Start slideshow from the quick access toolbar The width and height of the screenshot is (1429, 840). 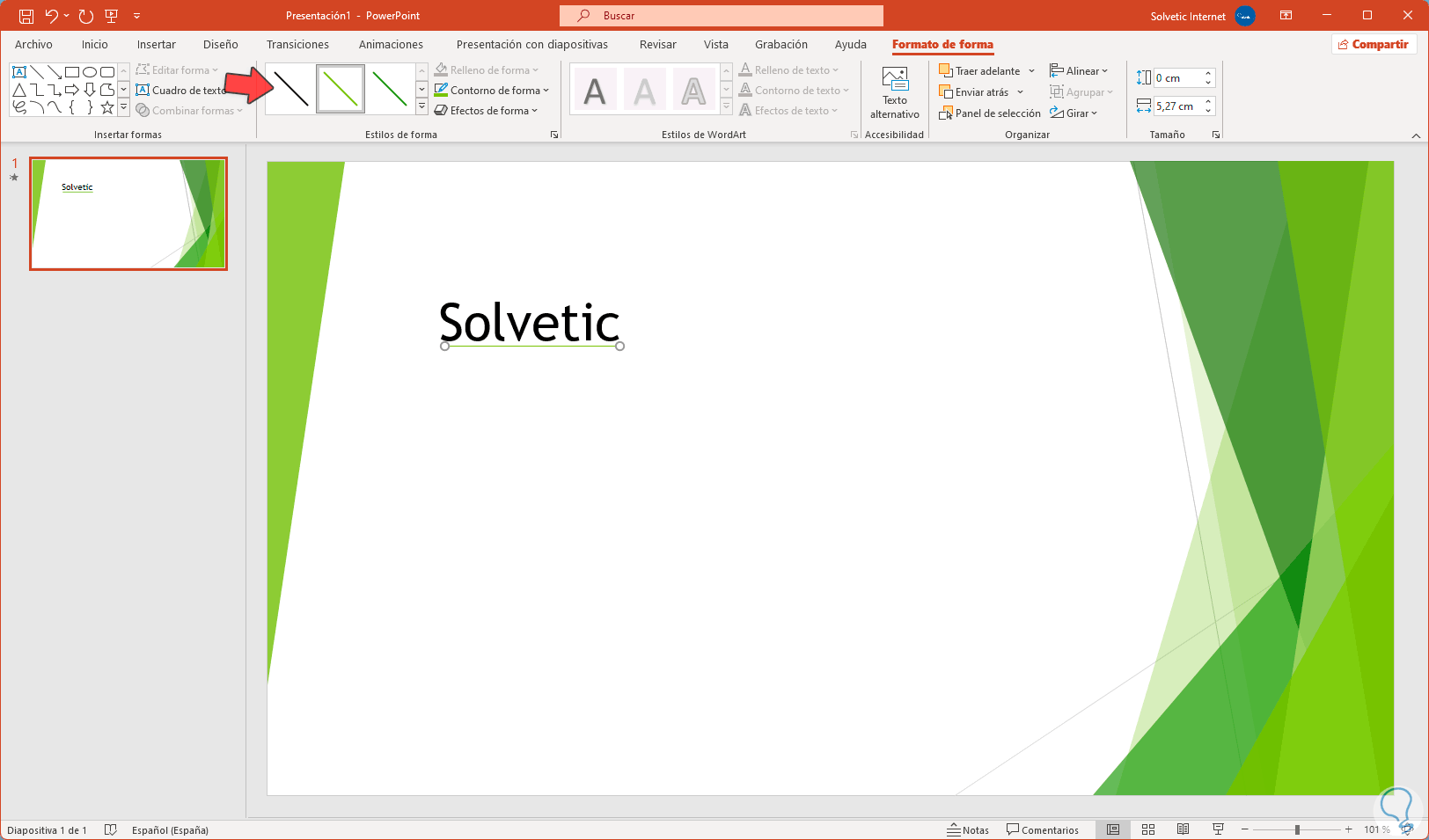tap(111, 16)
